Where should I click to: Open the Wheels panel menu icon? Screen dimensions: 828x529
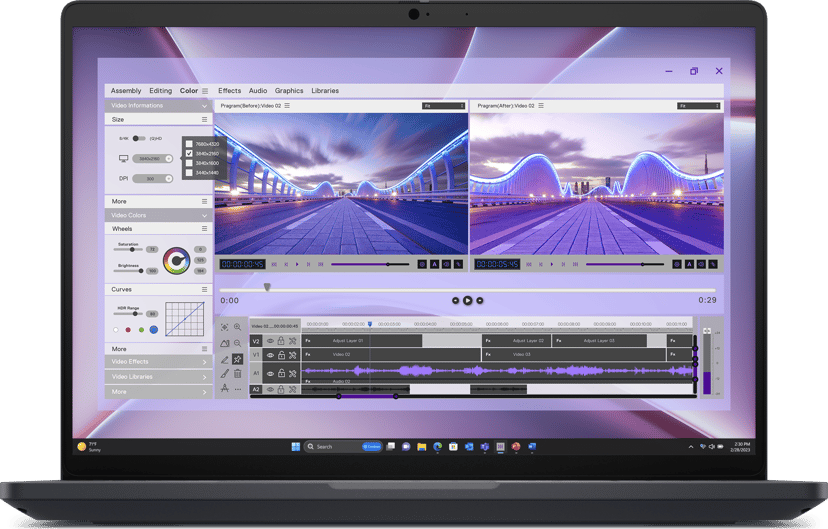204,229
